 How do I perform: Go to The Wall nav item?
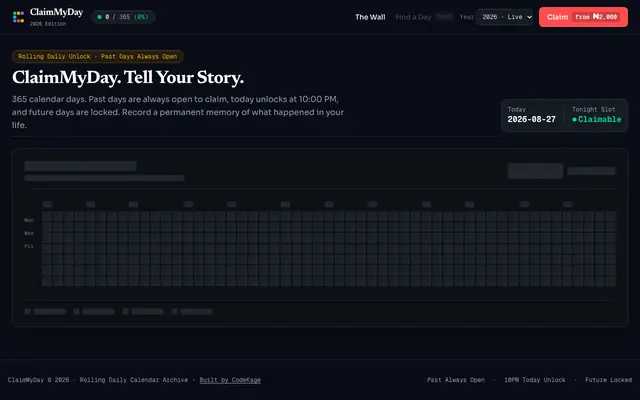pos(370,17)
